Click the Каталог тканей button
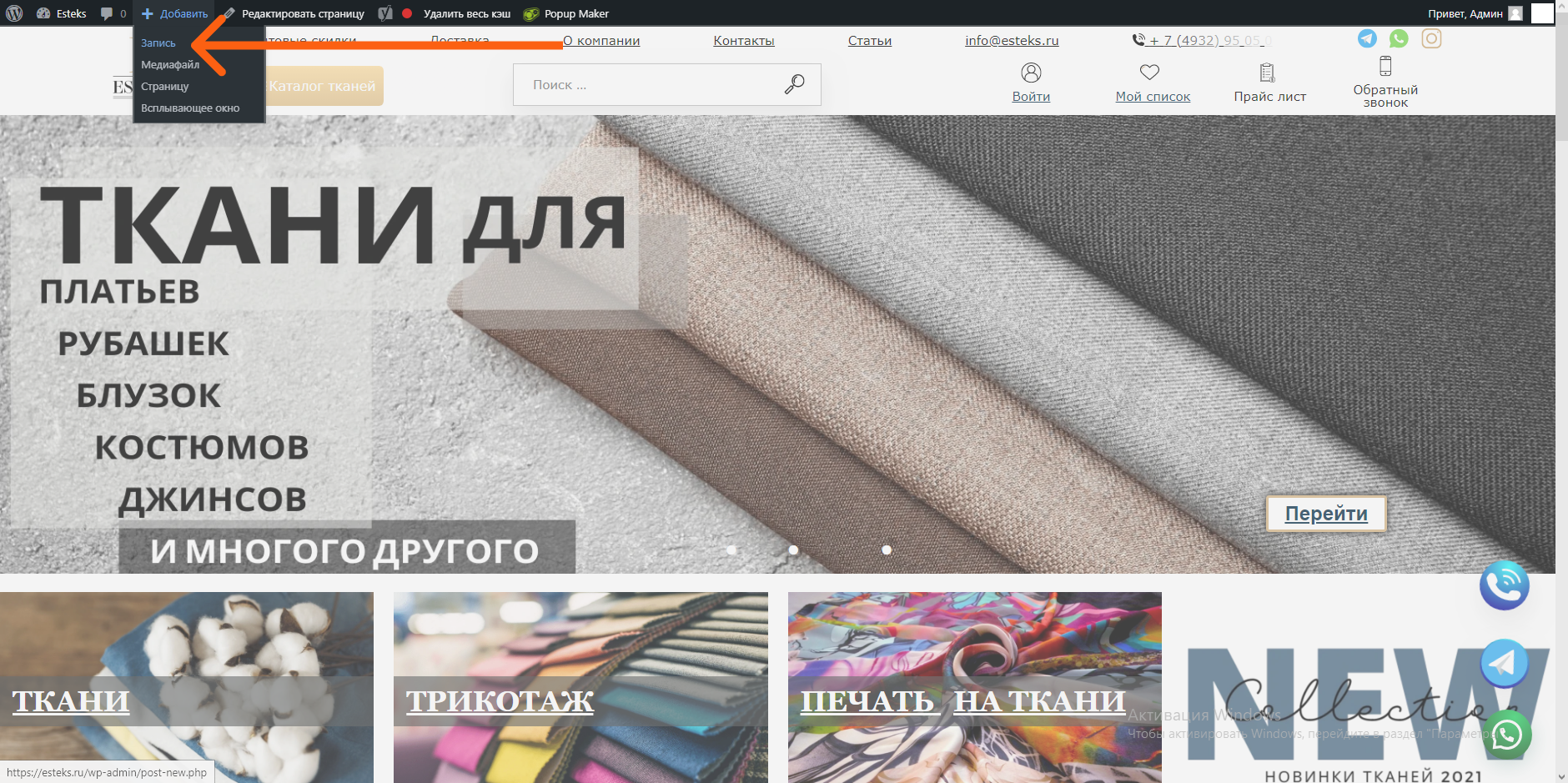 click(324, 86)
